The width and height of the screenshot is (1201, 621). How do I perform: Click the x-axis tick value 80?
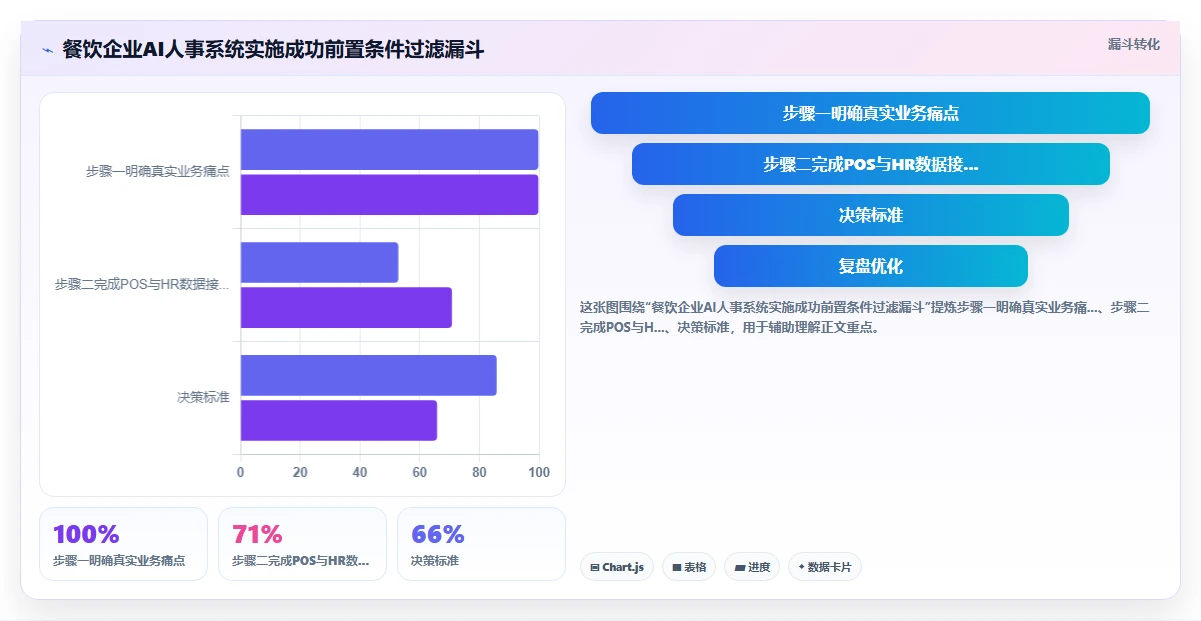pos(479,473)
